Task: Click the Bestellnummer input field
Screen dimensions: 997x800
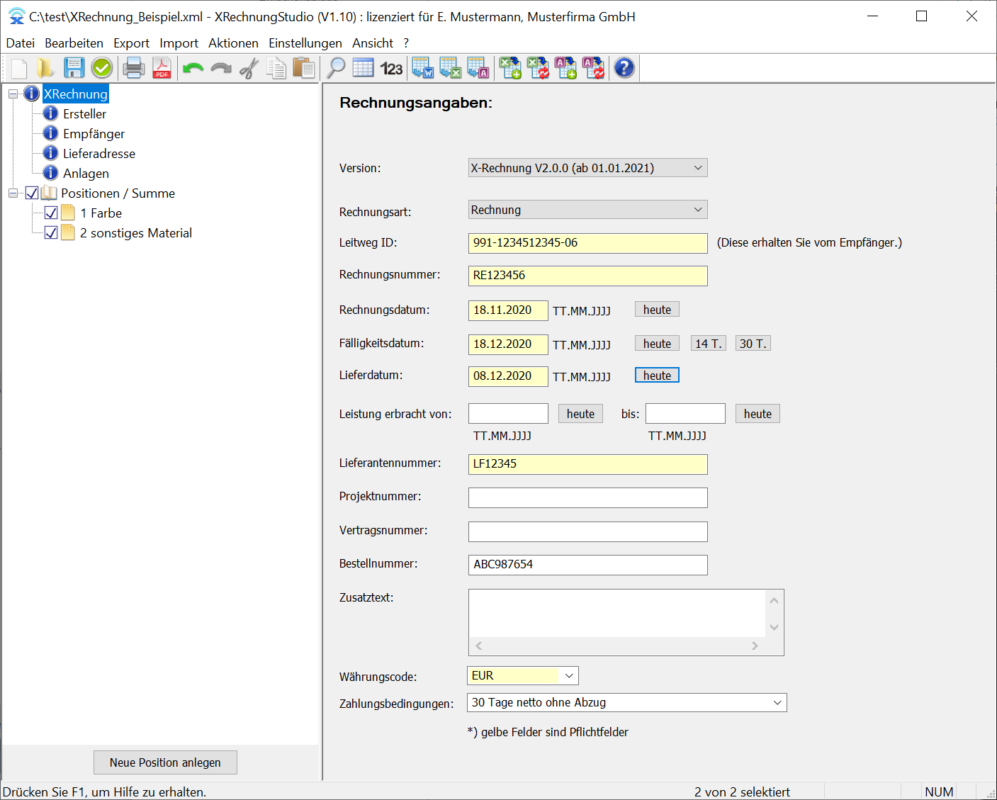Action: [x=588, y=565]
